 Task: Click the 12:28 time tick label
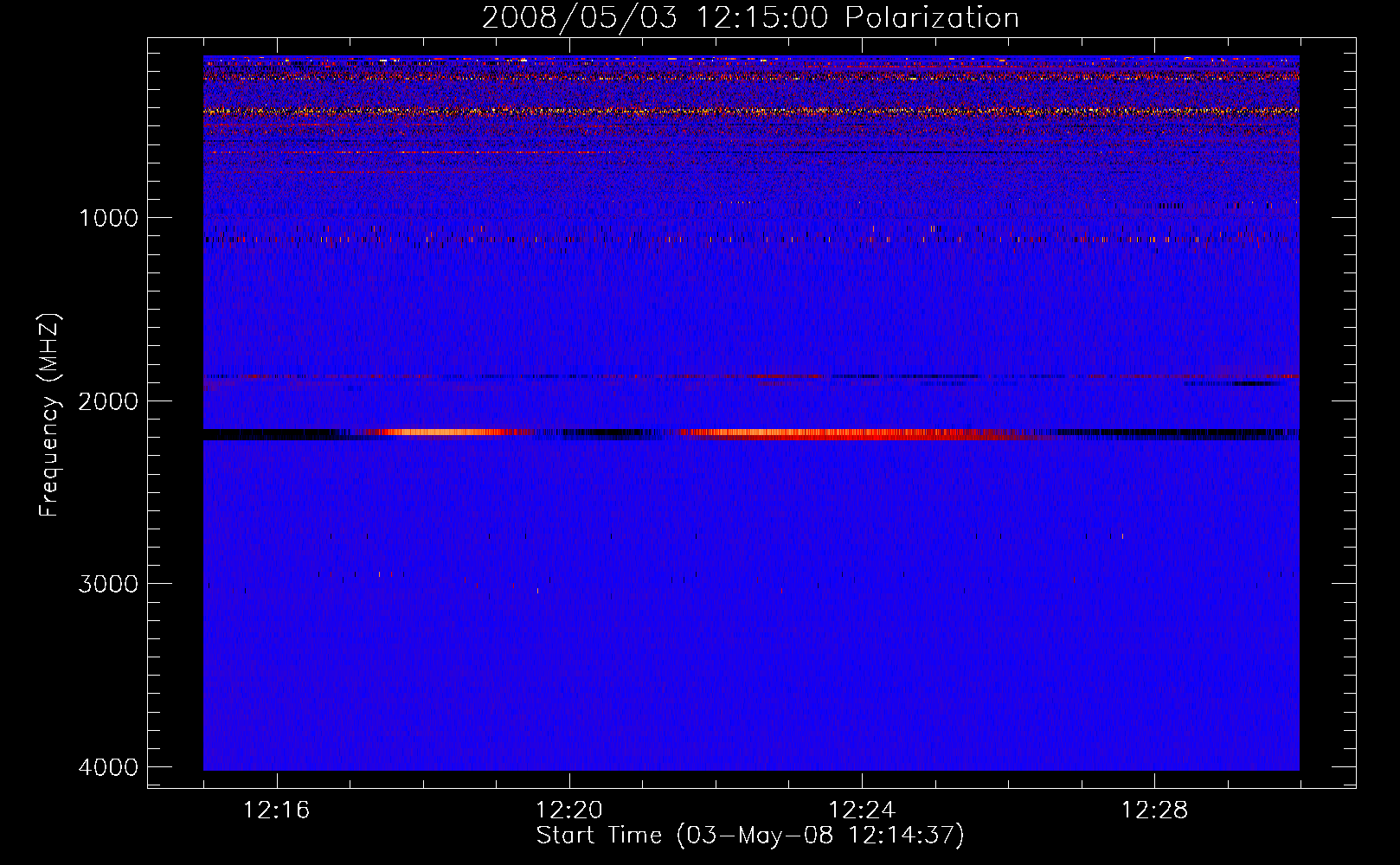point(1154,811)
